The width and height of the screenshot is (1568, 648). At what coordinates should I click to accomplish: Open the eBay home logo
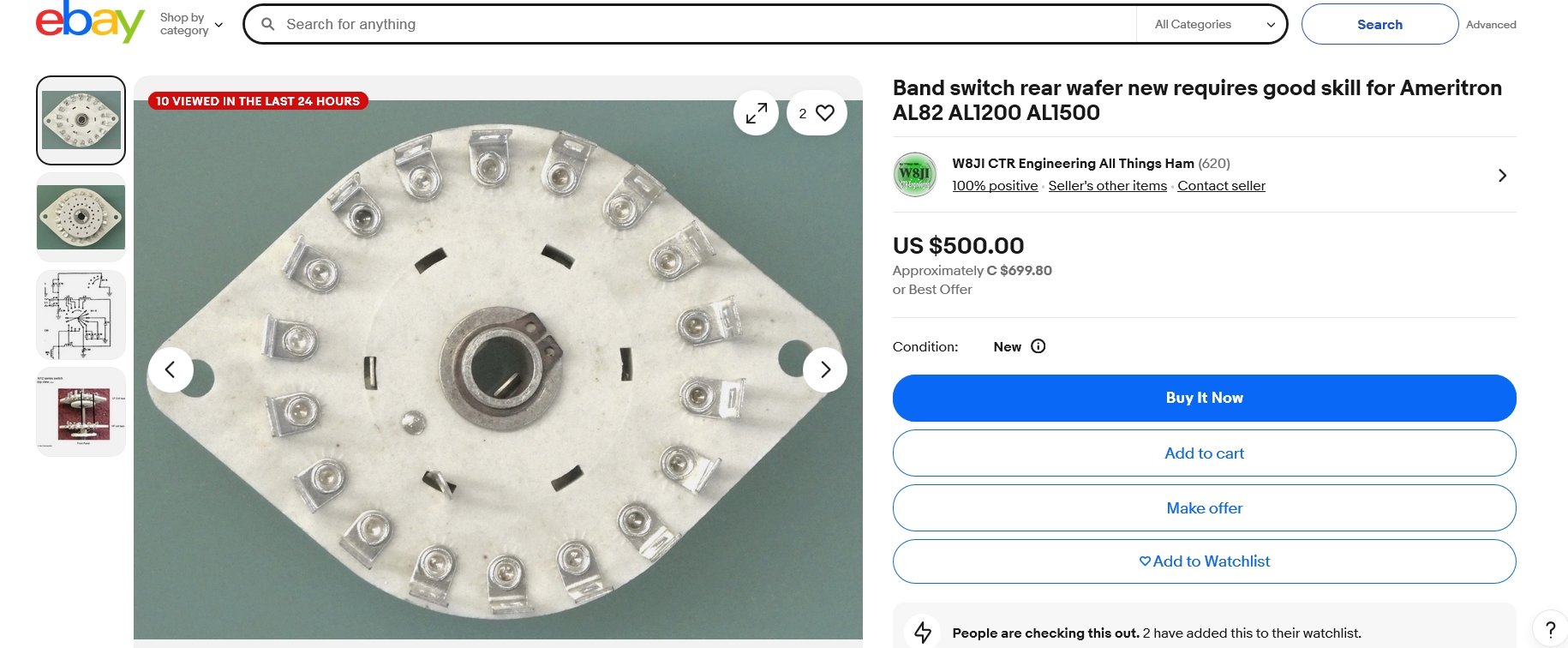click(x=90, y=21)
